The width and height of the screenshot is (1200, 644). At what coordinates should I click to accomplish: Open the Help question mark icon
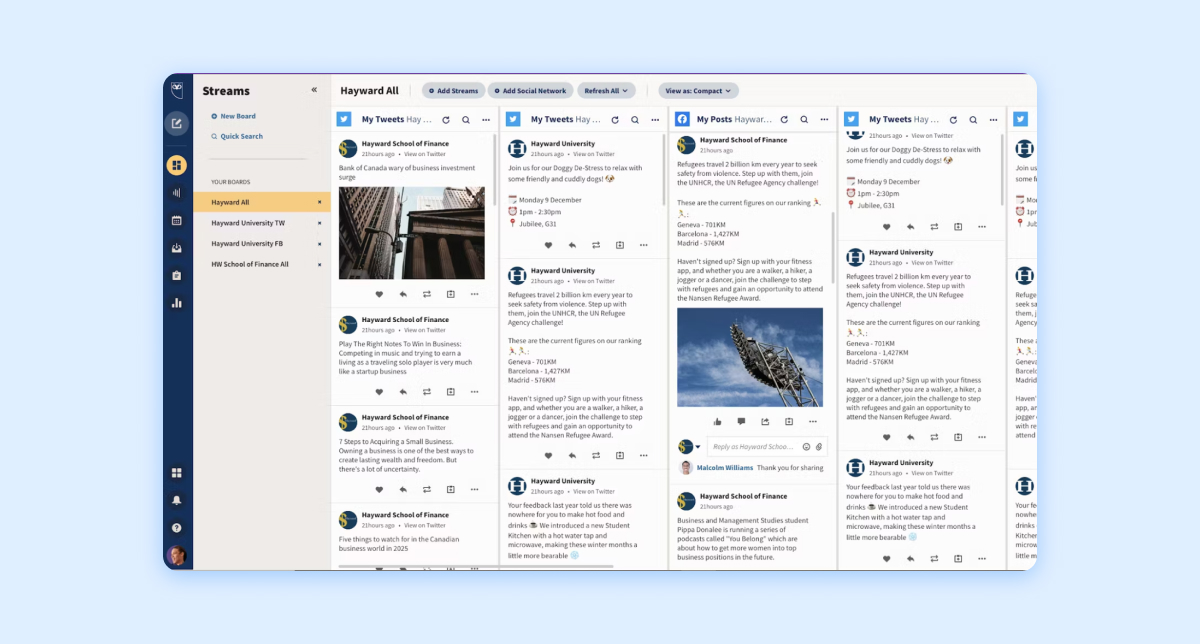(177, 527)
